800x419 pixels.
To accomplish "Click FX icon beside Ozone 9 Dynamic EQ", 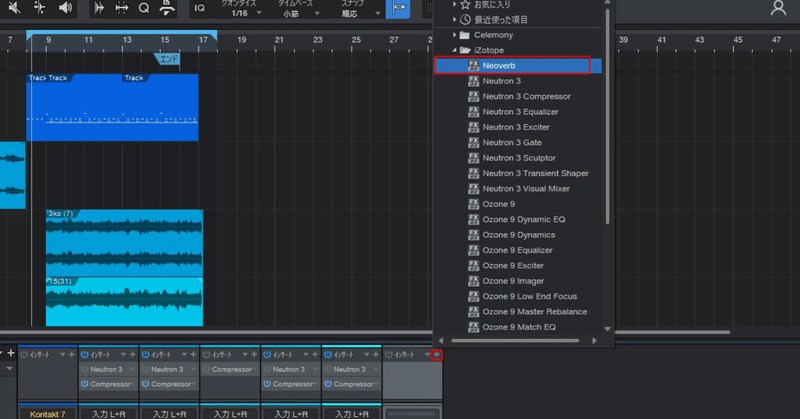I will pyautogui.click(x=473, y=219).
